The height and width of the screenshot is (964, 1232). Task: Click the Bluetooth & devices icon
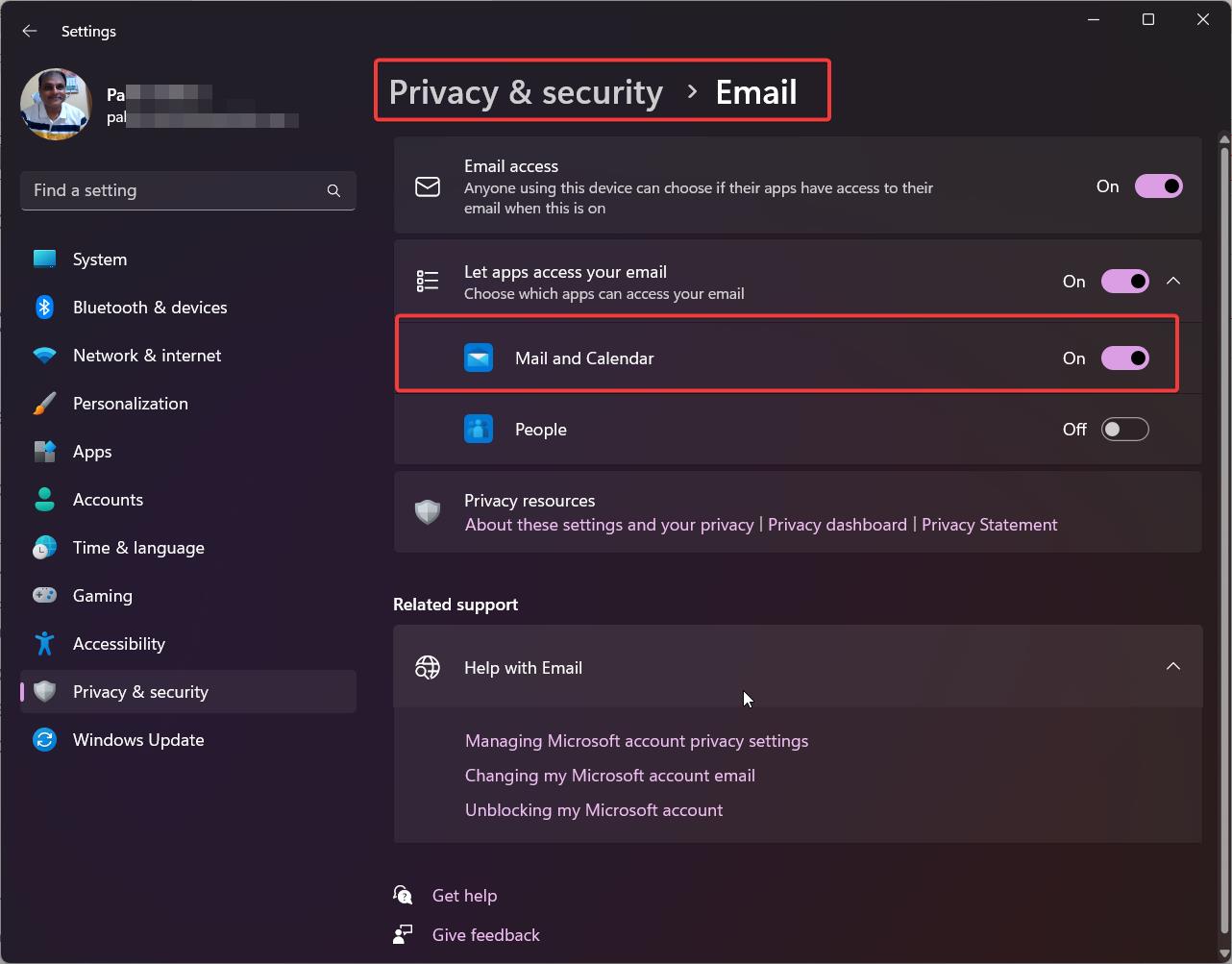[x=44, y=308]
